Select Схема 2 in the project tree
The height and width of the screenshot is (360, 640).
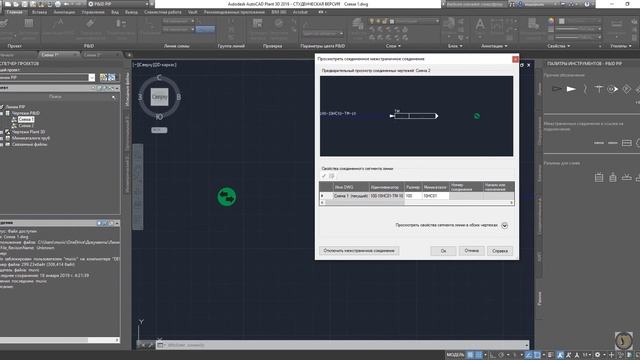tap(26, 126)
